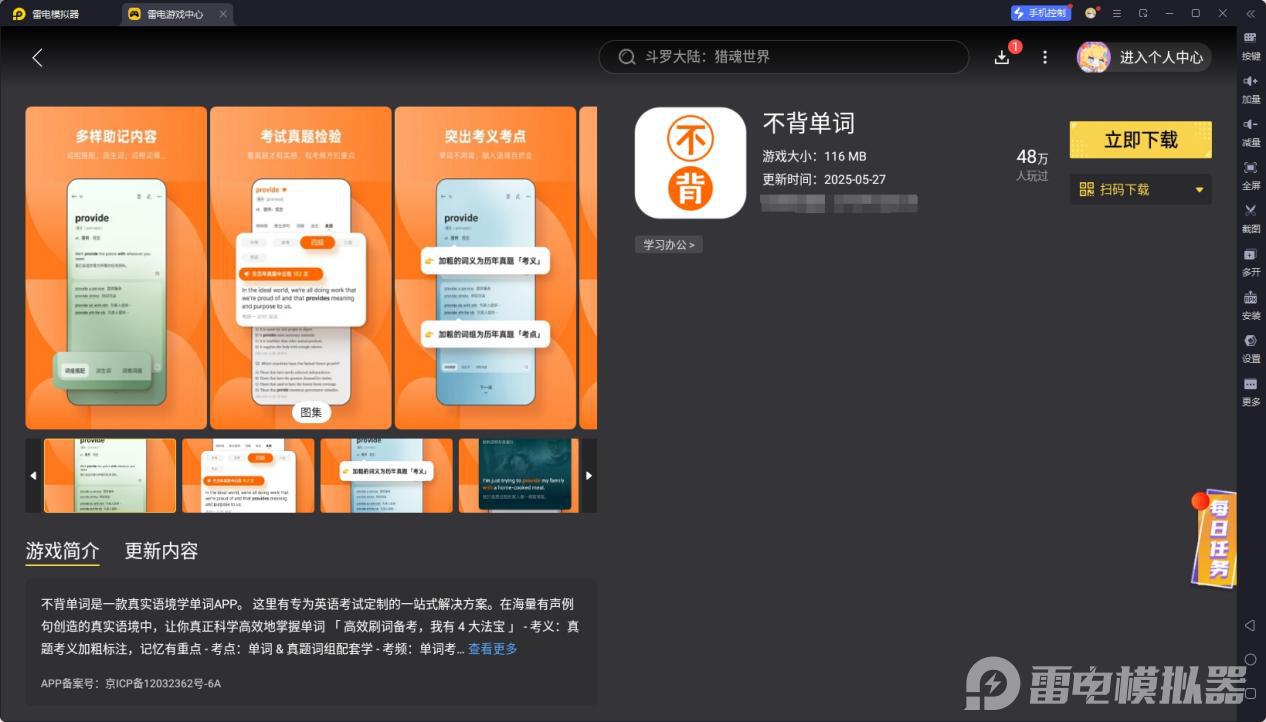Image resolution: width=1266 pixels, height=722 pixels.
Task: Open the 学习办公 category tag
Action: coord(668,244)
